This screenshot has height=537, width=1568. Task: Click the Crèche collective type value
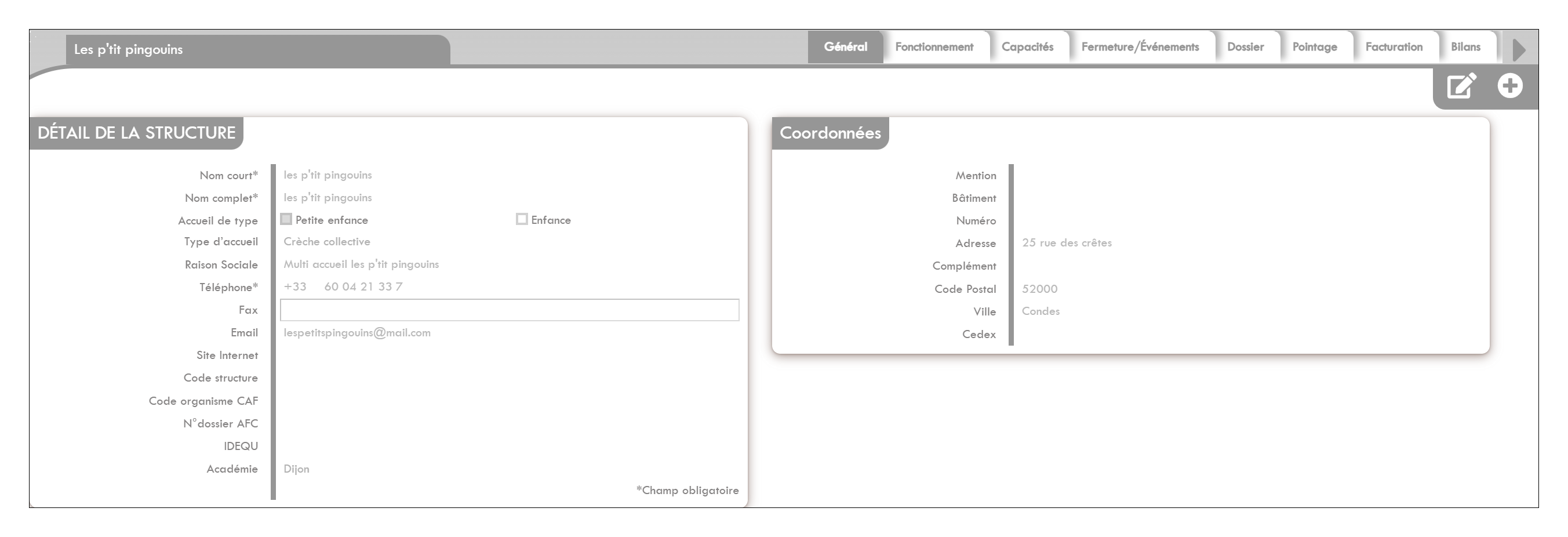tap(327, 242)
